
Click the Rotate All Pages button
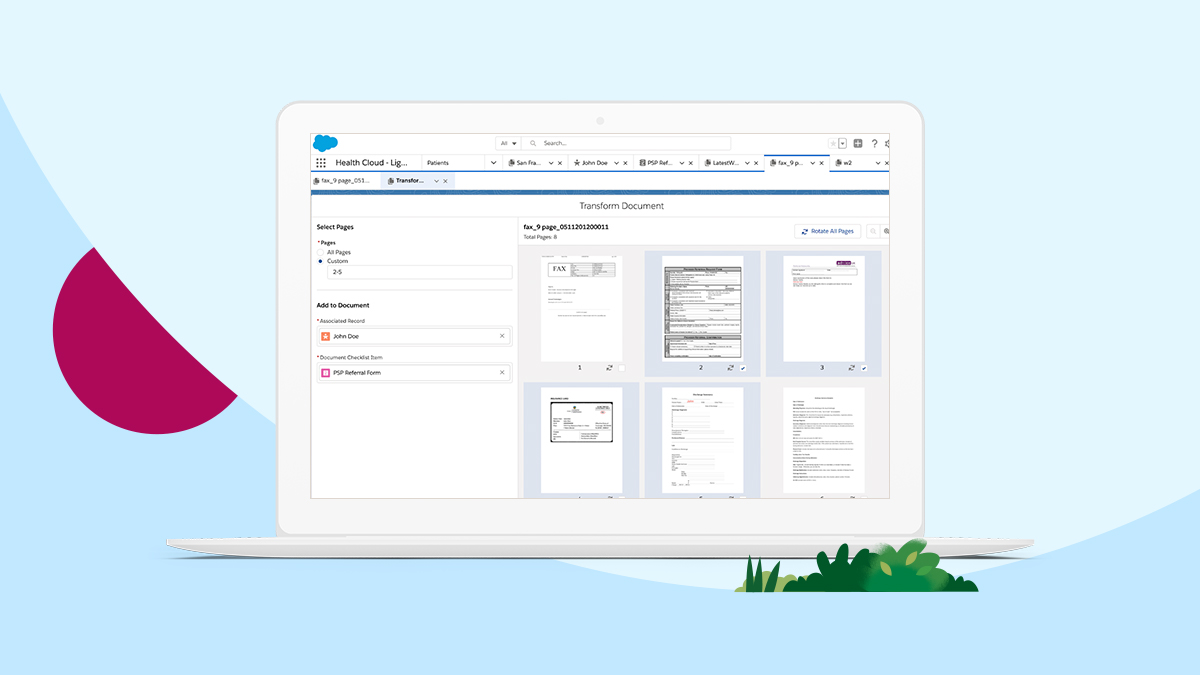point(827,231)
